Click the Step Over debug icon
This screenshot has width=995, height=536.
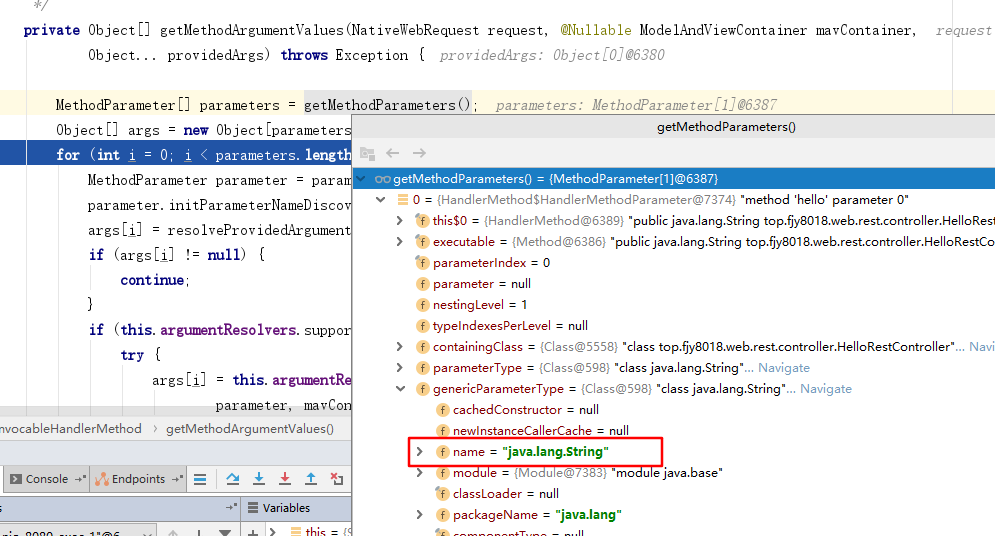[x=233, y=479]
